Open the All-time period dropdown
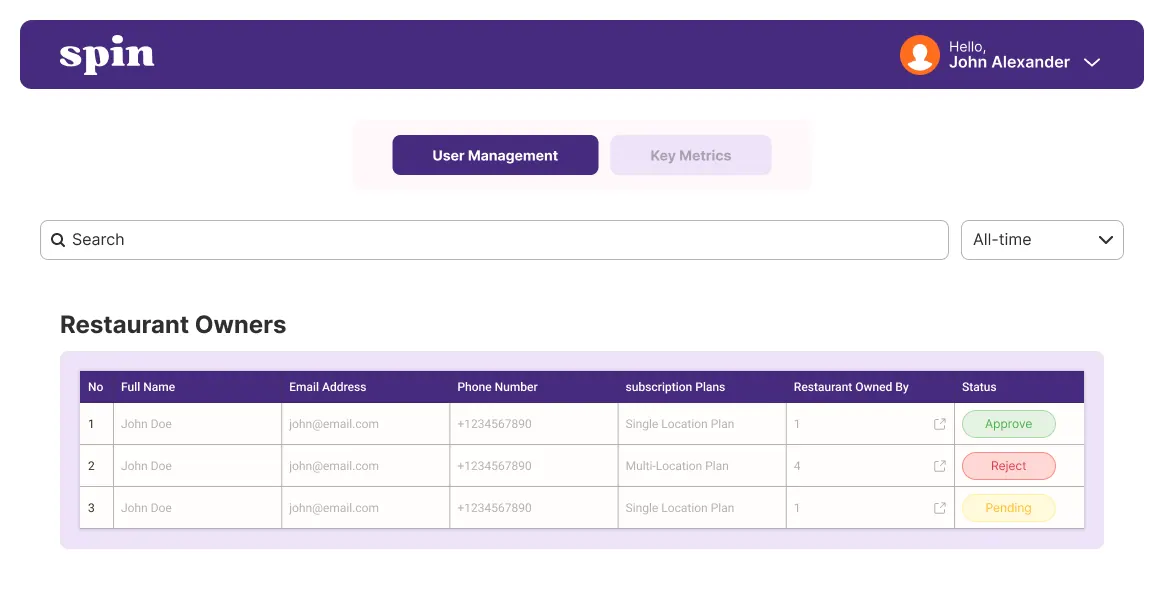The image size is (1164, 609). 1042,240
